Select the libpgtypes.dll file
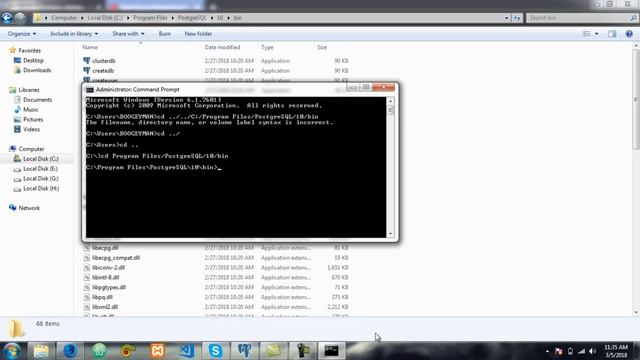This screenshot has height=360, width=640. [109, 287]
